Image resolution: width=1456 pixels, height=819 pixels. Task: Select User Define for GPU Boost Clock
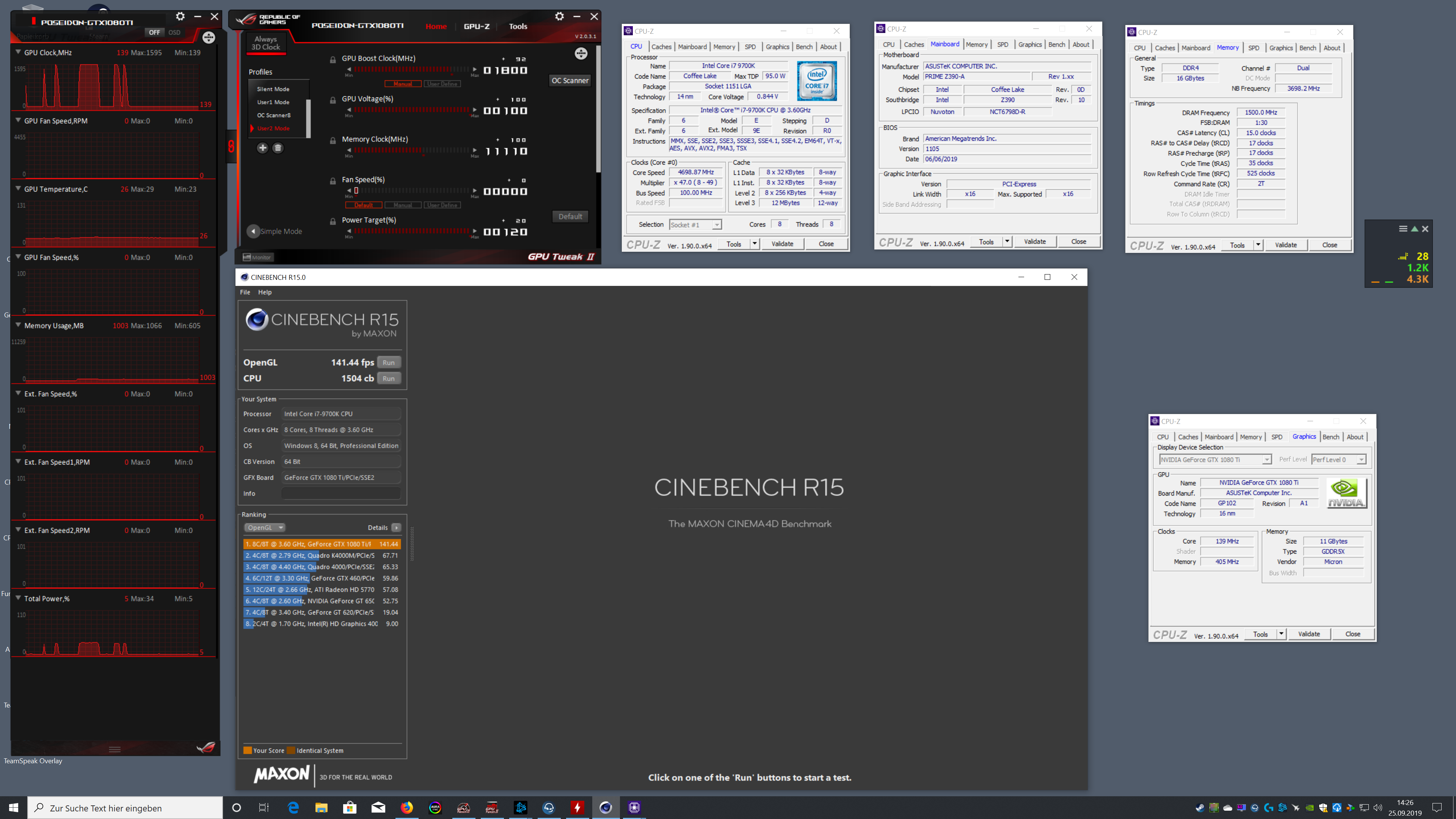(442, 84)
